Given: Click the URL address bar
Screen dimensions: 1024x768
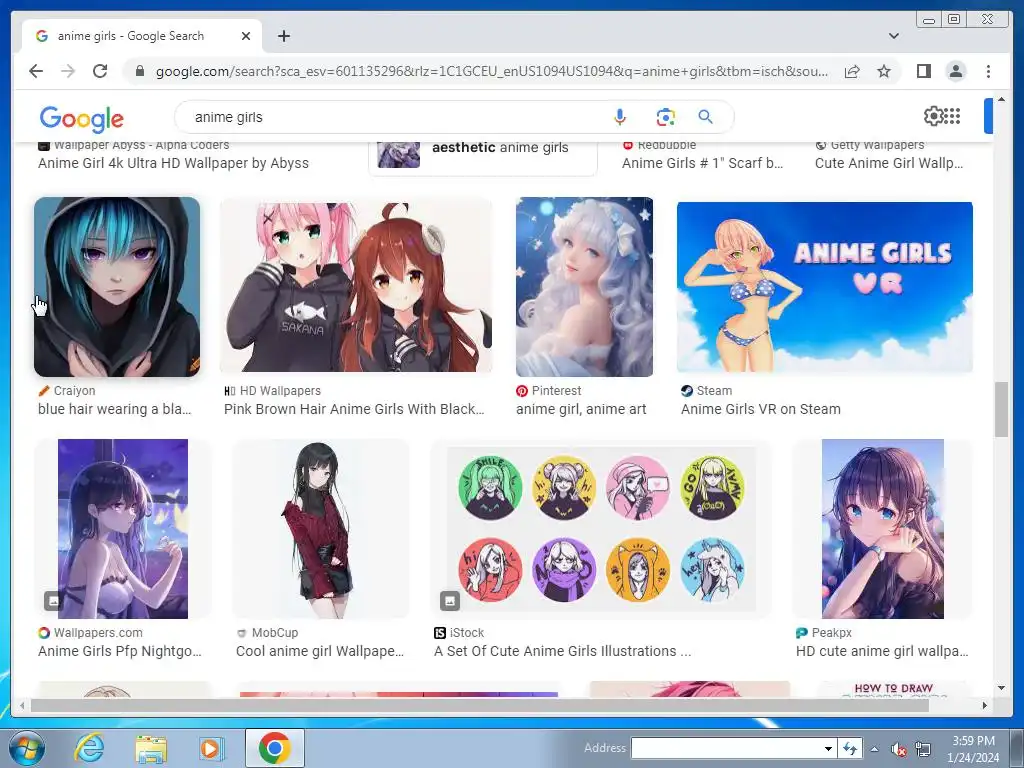Looking at the screenshot, I should [491, 71].
